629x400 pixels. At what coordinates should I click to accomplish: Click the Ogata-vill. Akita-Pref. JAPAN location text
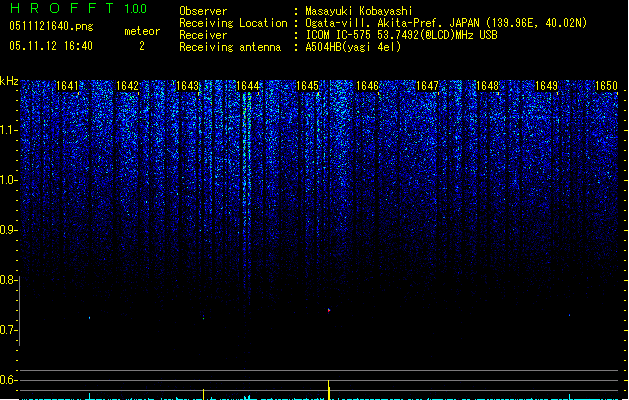(x=446, y=23)
